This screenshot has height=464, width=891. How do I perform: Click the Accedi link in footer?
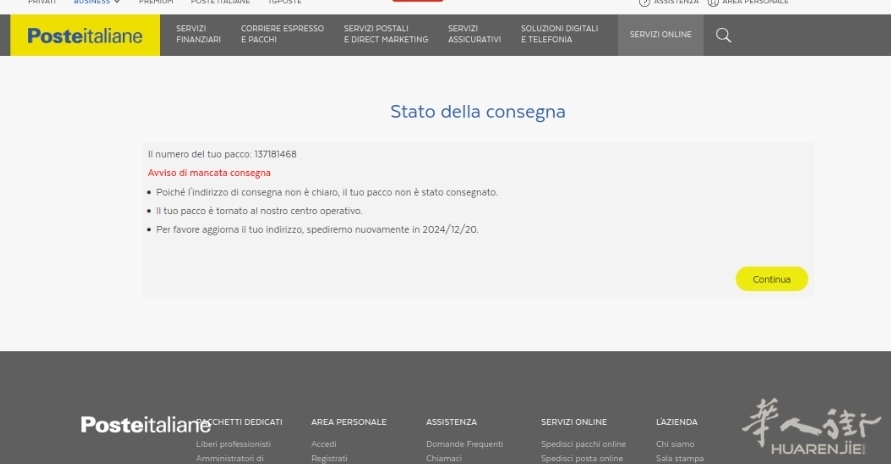tap(323, 444)
